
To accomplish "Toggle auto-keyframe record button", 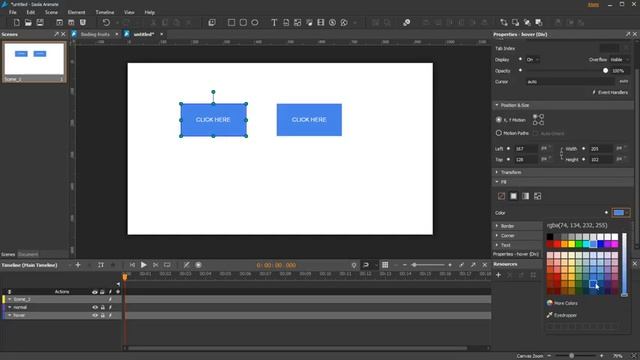I will (x=198, y=265).
